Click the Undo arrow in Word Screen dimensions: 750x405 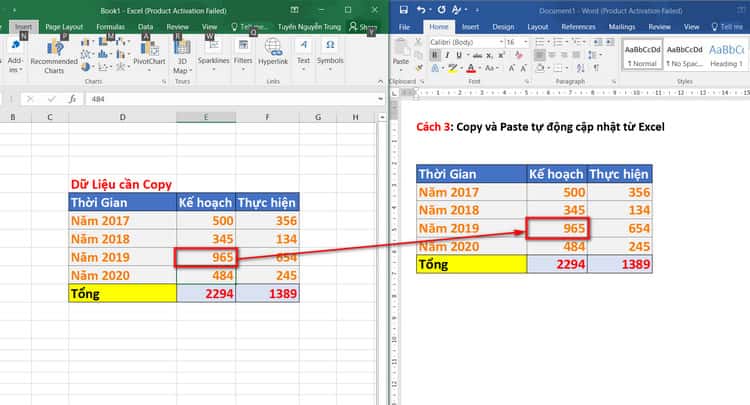[420, 10]
